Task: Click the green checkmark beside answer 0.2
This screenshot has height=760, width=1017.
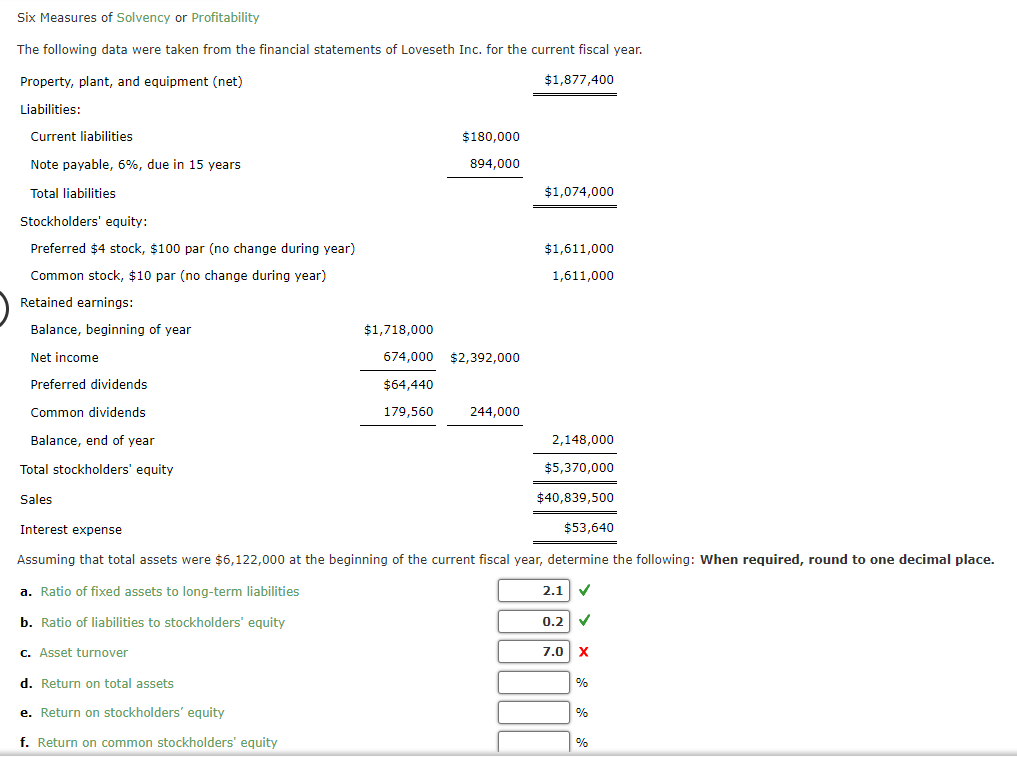Action: point(583,620)
